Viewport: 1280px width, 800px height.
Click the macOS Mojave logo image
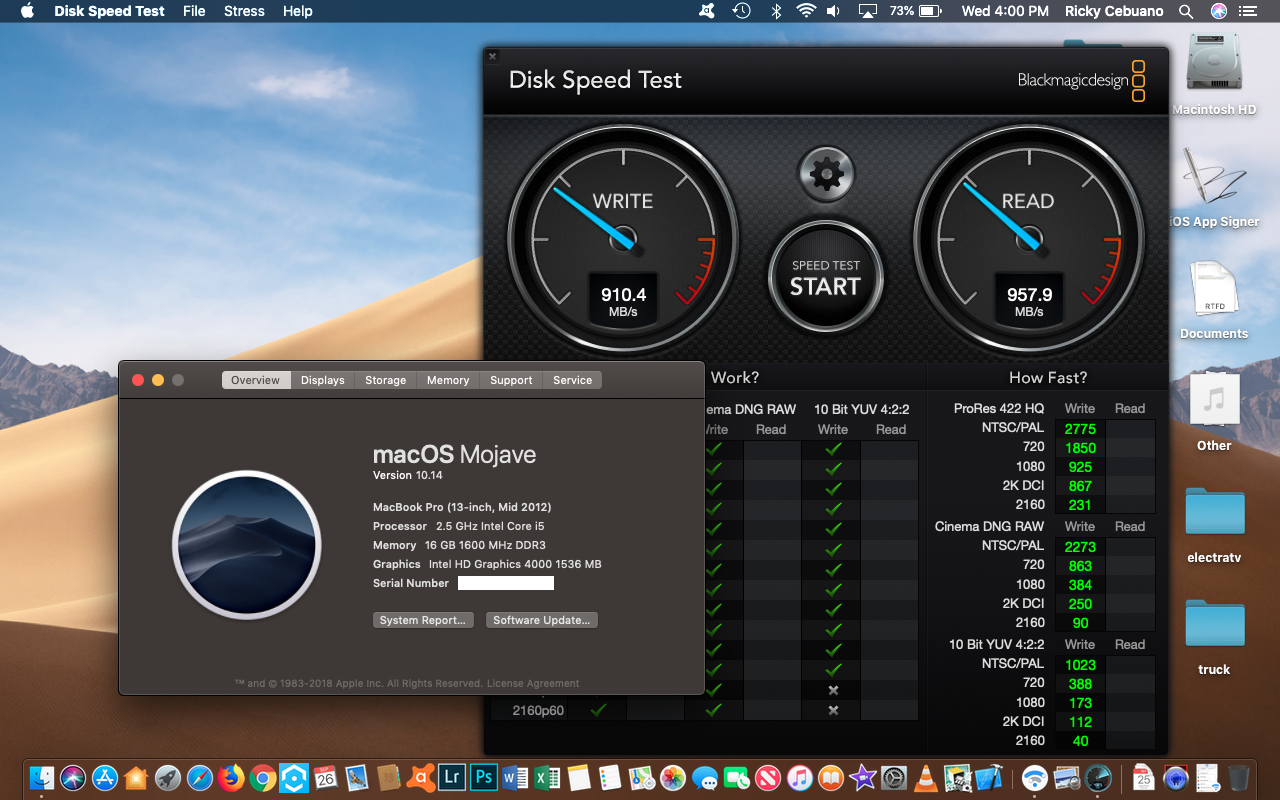[247, 545]
